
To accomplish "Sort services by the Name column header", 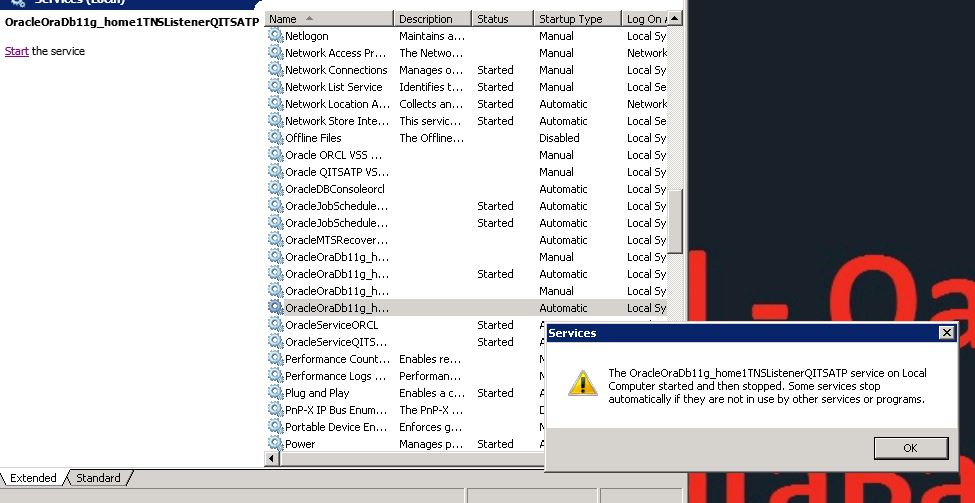I will (x=330, y=19).
